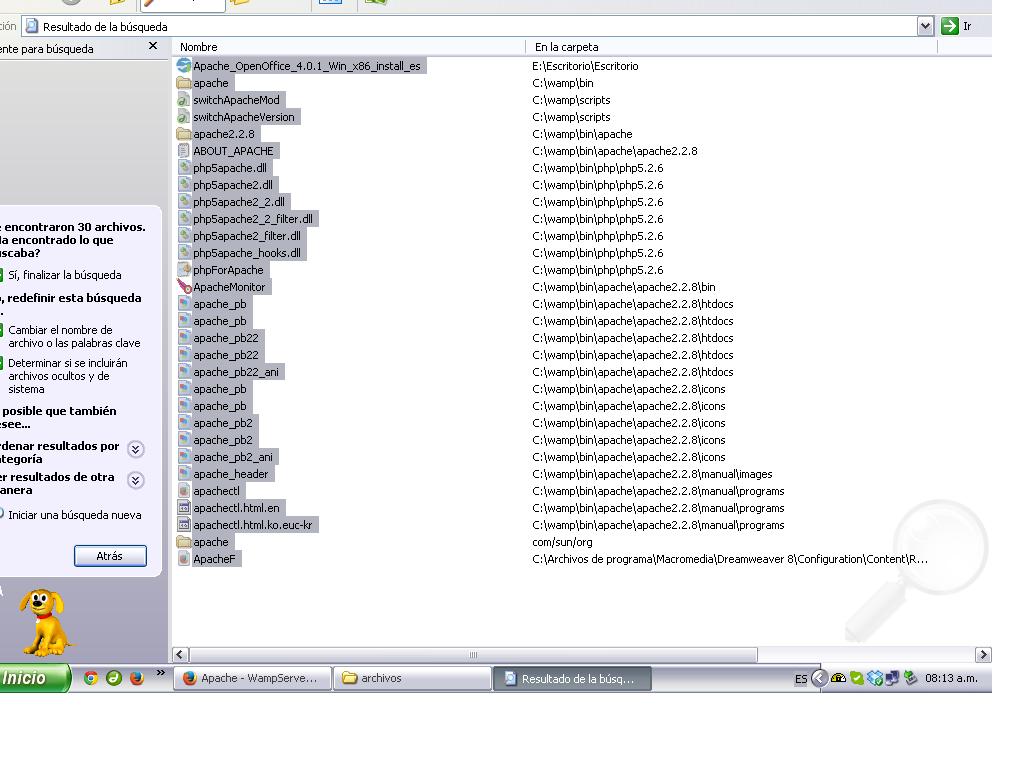The image size is (1024, 768).
Task: Click the apache_pb2_ani image icon
Action: click(184, 456)
